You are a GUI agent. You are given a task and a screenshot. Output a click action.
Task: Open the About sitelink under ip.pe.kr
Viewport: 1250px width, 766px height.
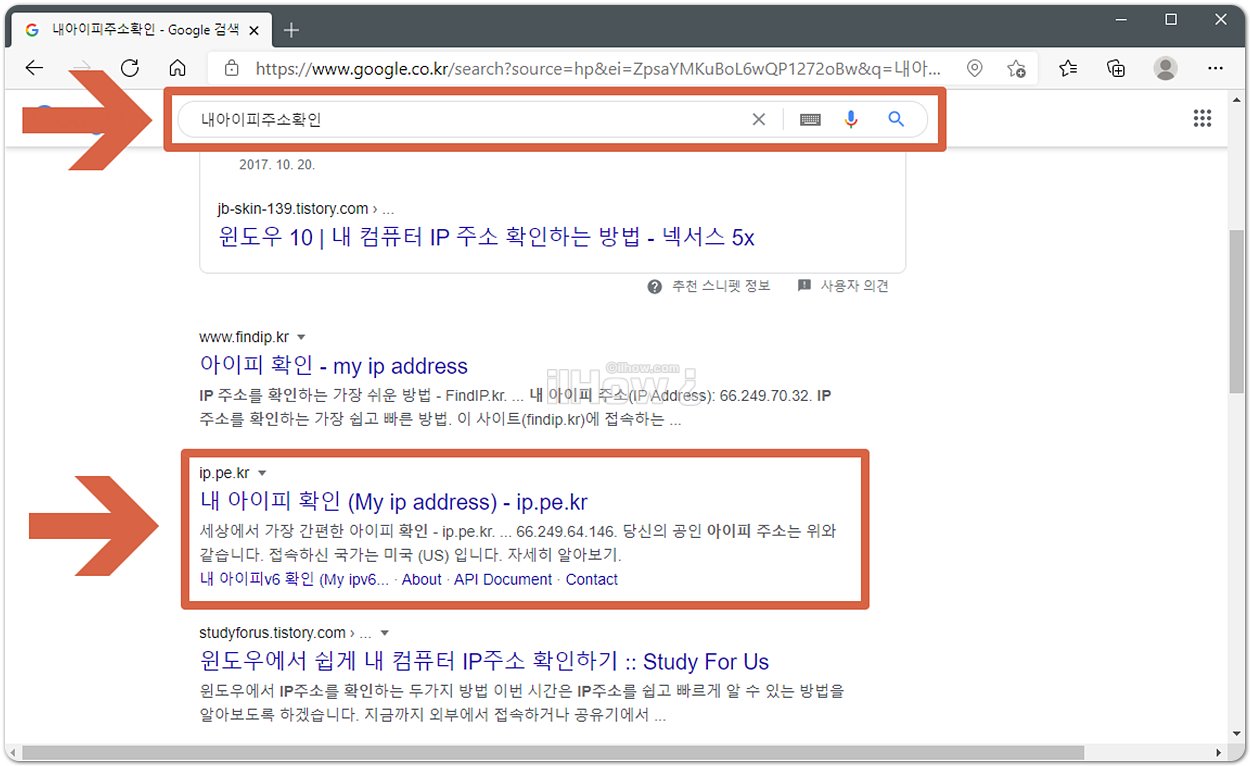(421, 579)
